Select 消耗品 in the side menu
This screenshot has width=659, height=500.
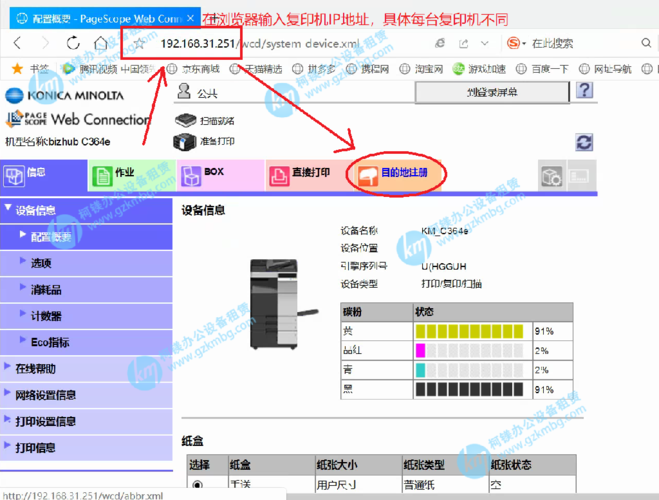point(86,289)
